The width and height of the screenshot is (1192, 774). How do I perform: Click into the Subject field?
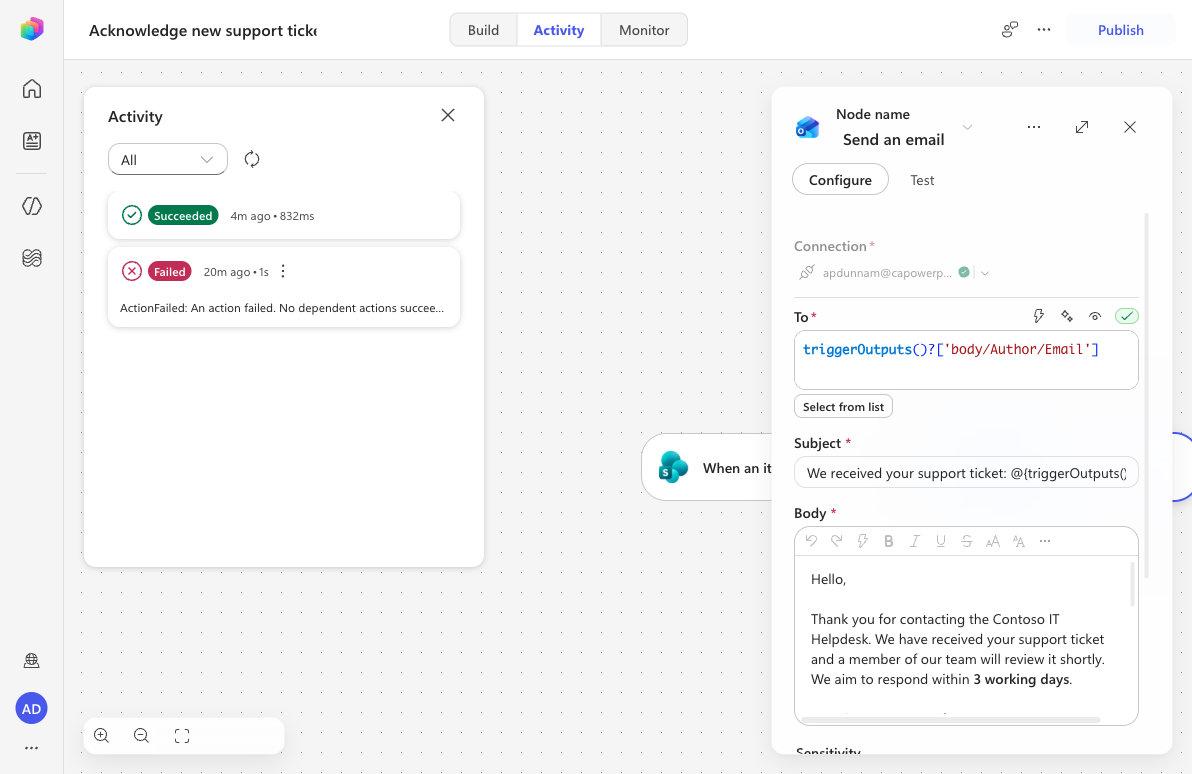click(965, 472)
